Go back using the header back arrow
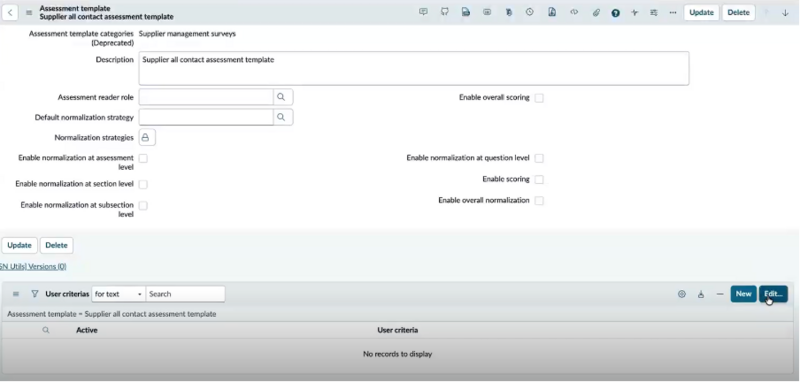This screenshot has width=800, height=382. (10, 13)
